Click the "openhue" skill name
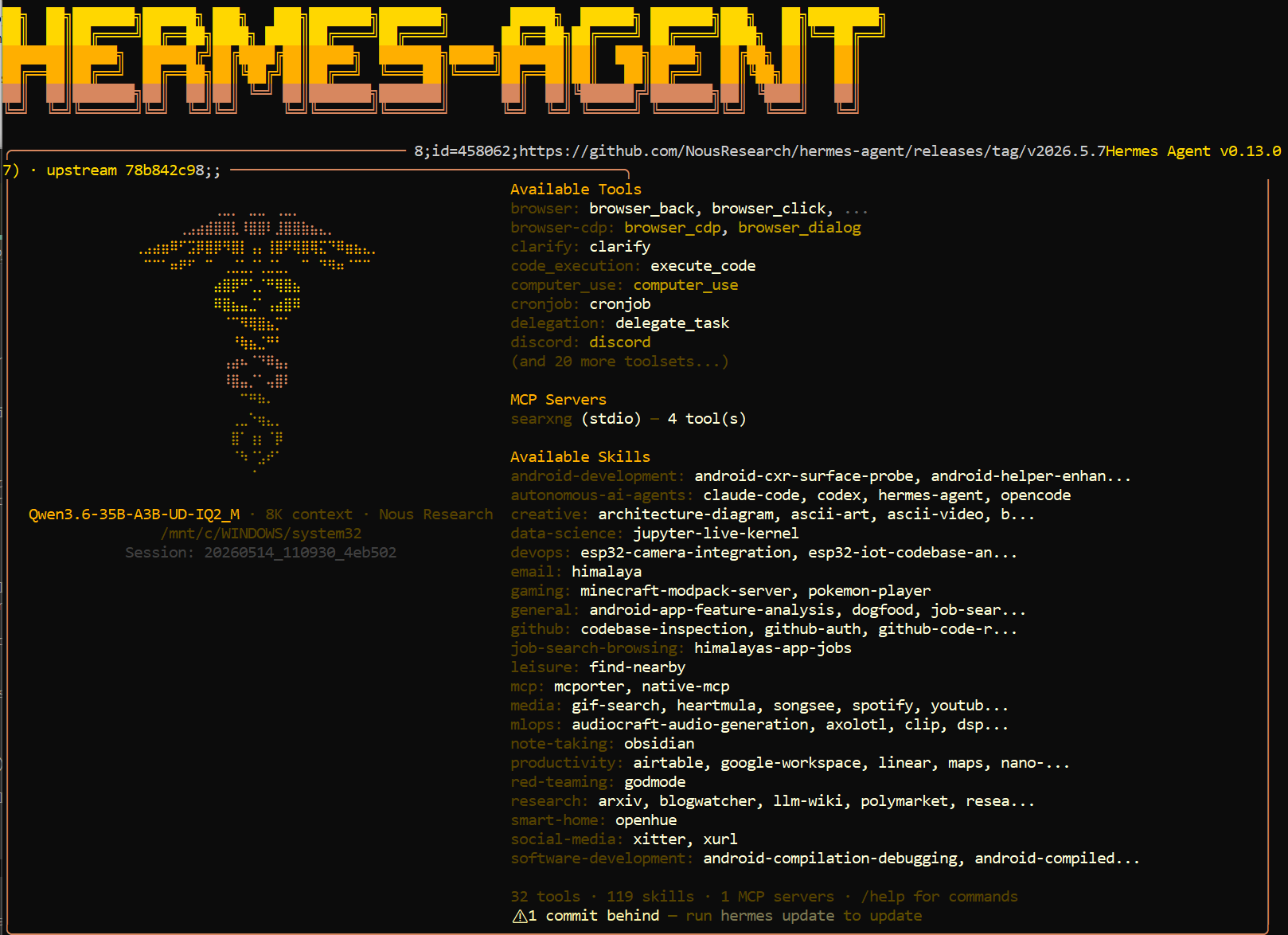This screenshot has width=1288, height=935. click(646, 820)
